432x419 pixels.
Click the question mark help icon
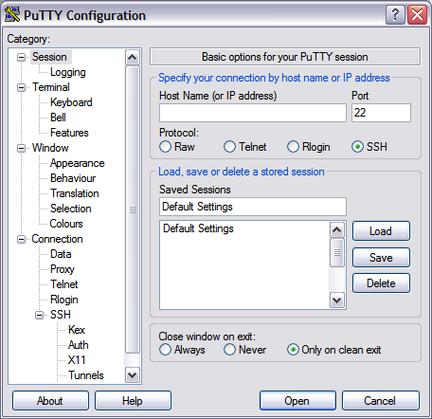pos(395,15)
